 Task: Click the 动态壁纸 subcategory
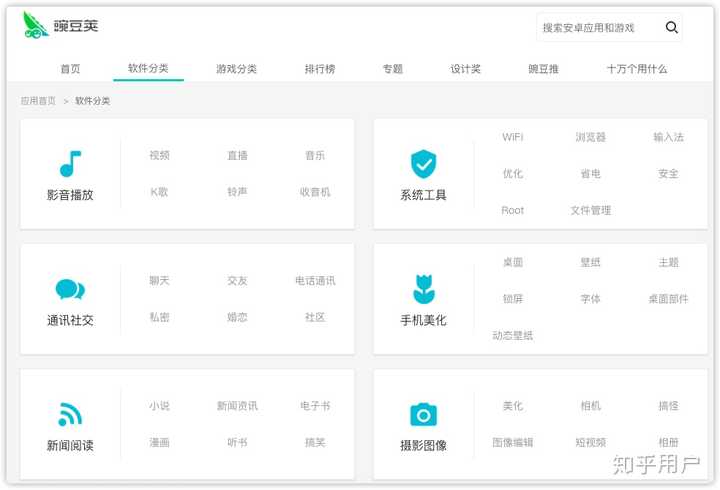(x=512, y=336)
